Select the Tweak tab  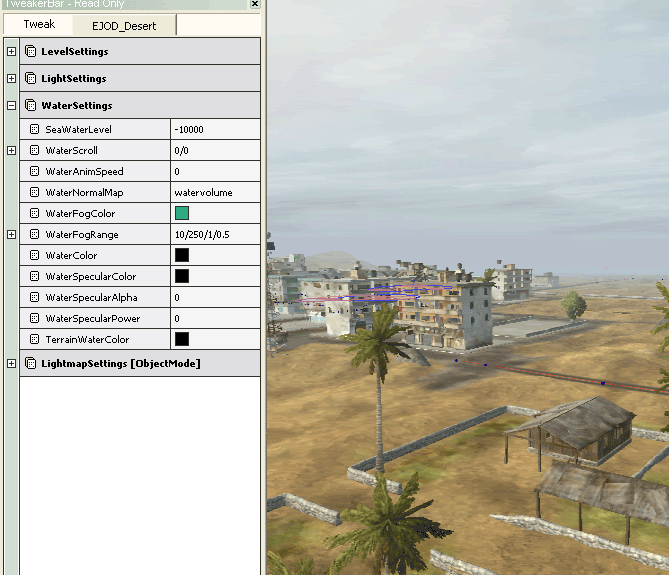point(39,24)
